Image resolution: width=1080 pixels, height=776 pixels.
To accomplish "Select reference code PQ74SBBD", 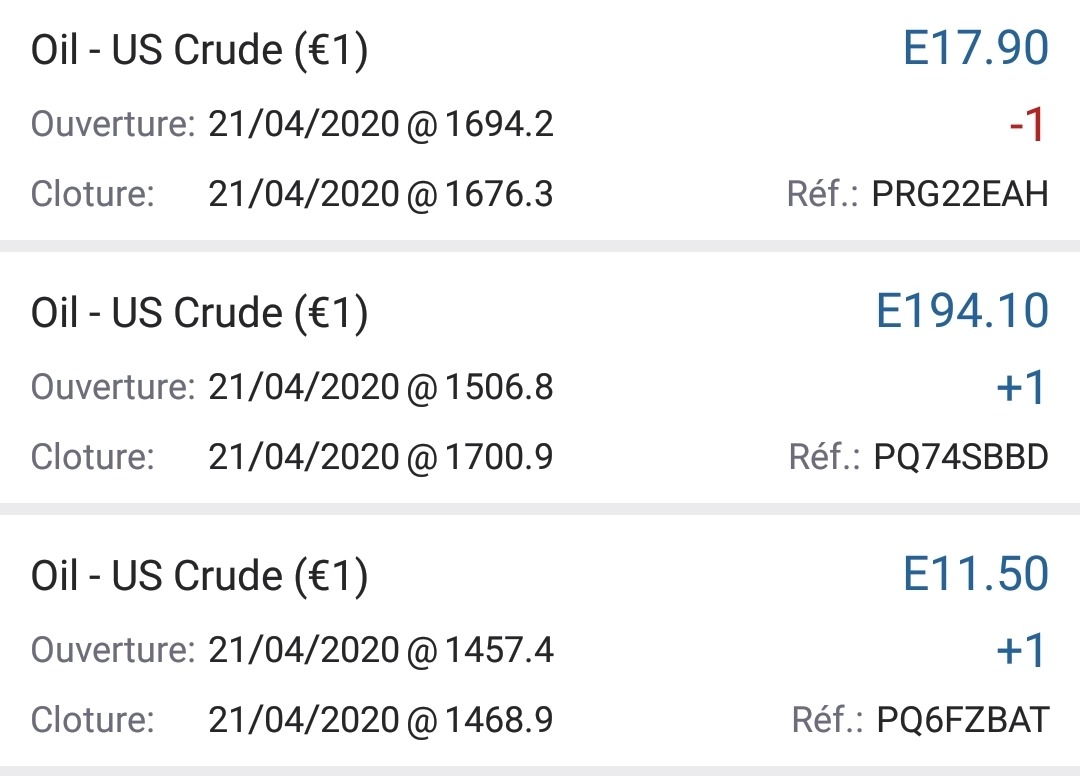I will coord(960,457).
